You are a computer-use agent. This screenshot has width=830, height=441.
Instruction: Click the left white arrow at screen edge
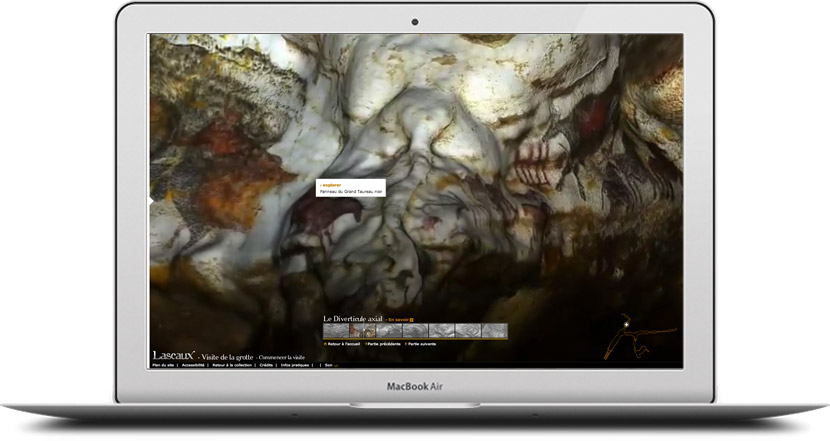151,200
